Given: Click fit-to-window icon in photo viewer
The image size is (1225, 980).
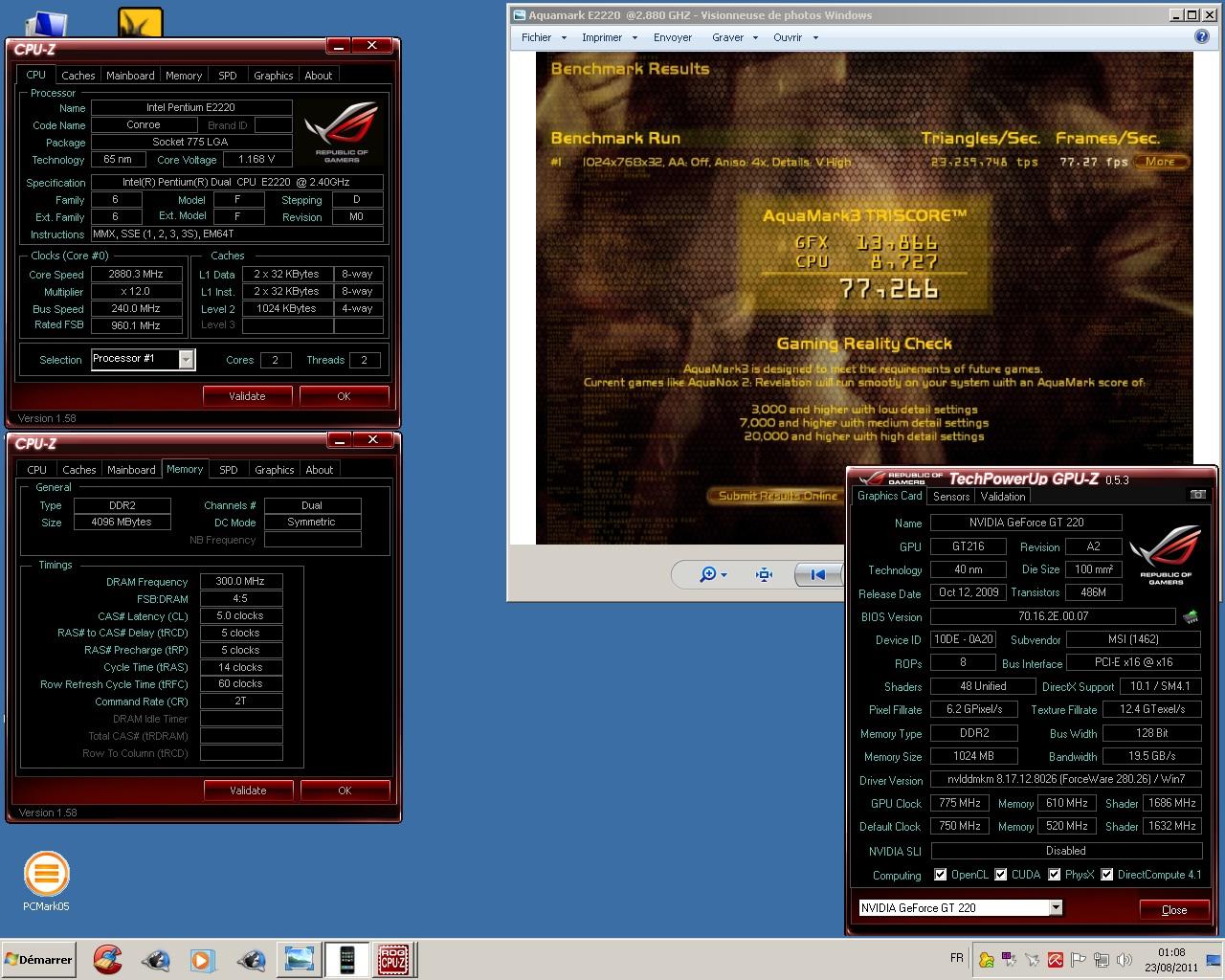Looking at the screenshot, I should click(x=764, y=574).
